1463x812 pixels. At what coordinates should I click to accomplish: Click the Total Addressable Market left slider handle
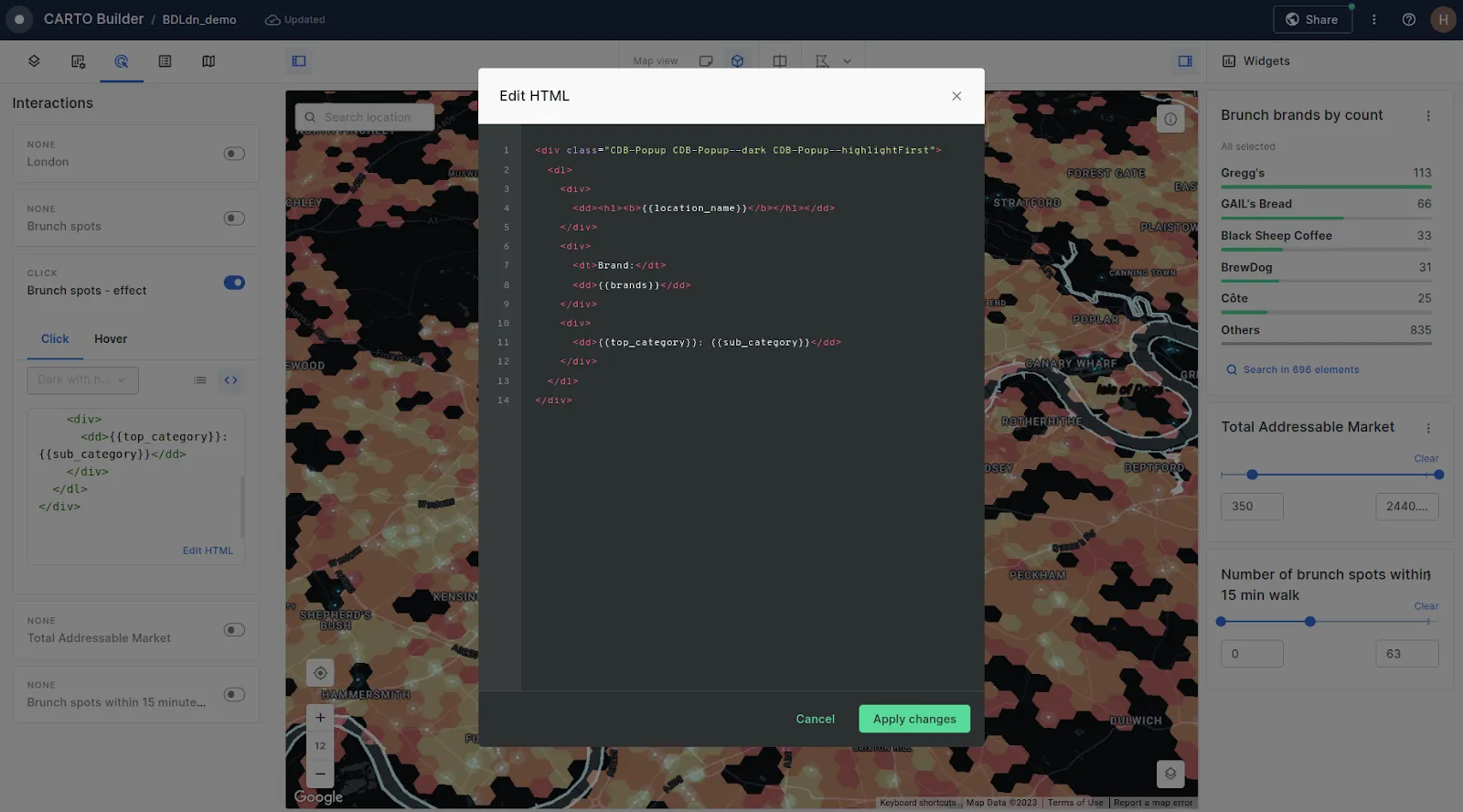[x=1252, y=475]
